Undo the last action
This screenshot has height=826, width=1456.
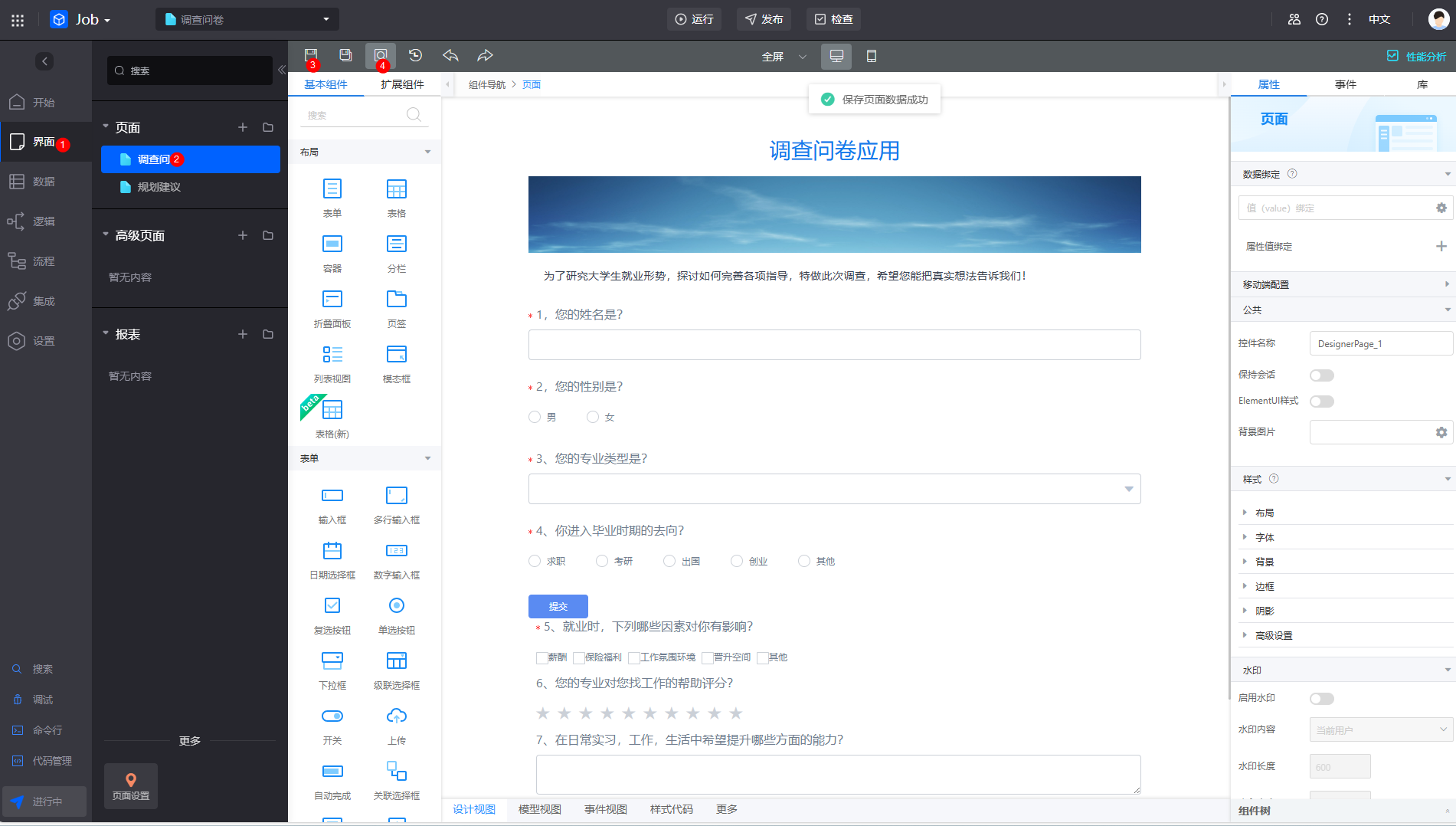450,55
